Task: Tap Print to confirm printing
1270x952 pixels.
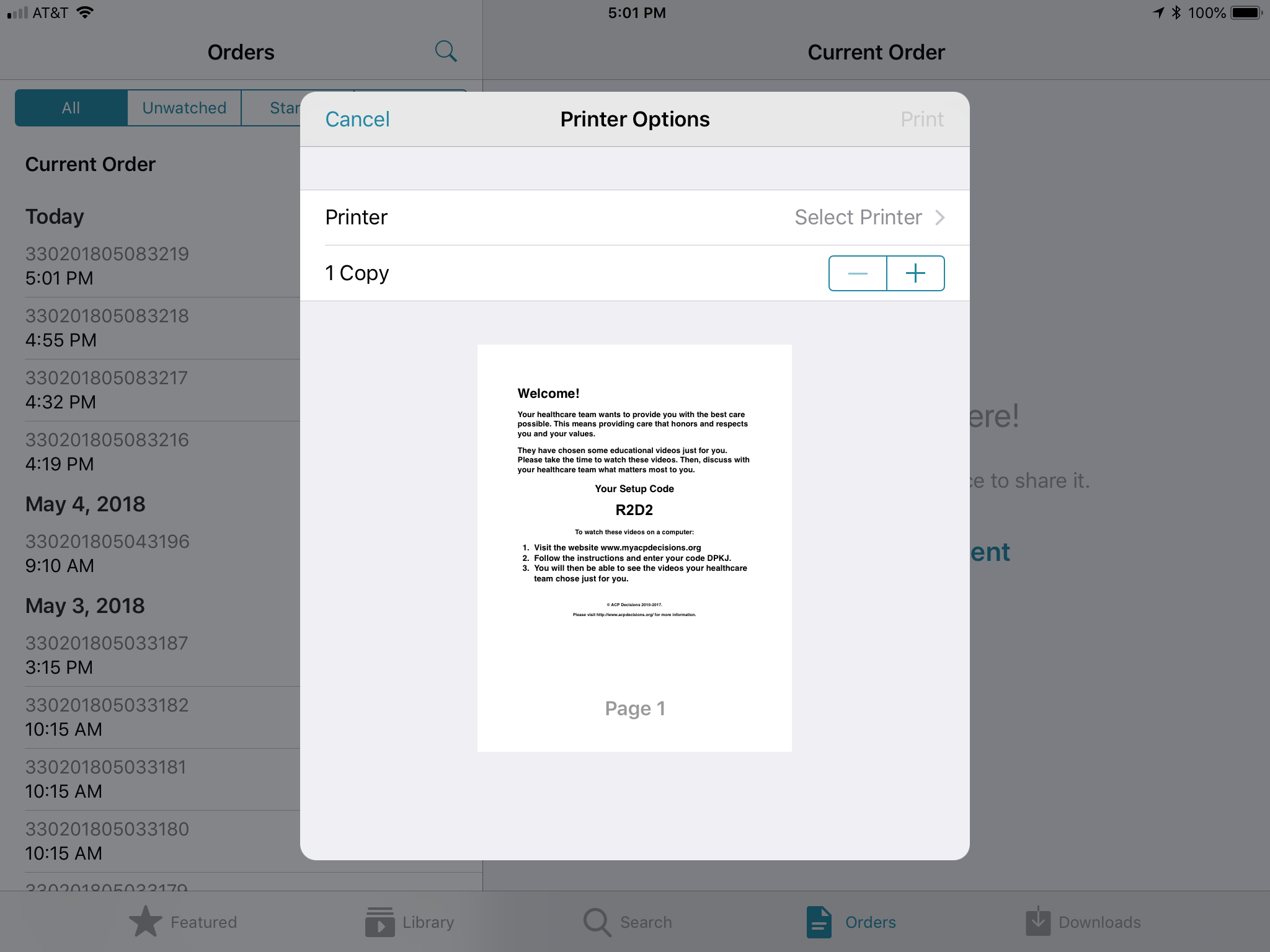Action: [921, 119]
